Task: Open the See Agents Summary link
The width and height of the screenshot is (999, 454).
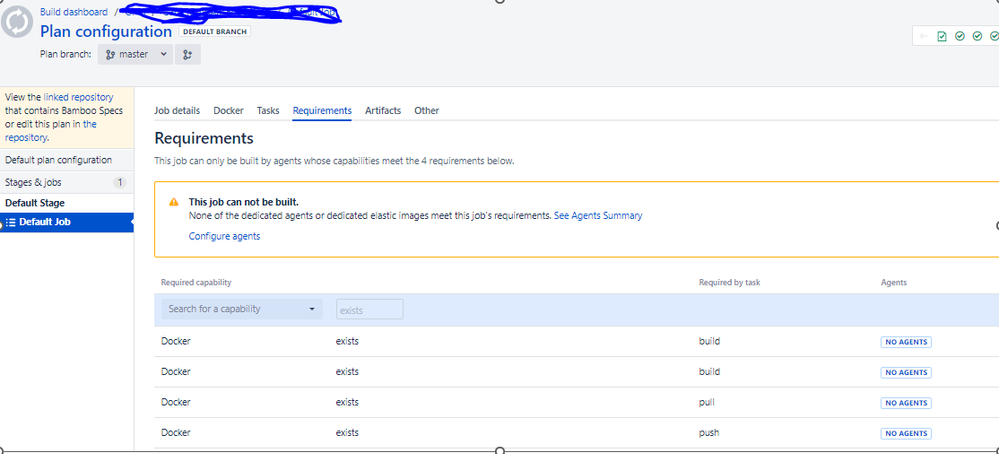Action: pyautogui.click(x=598, y=216)
